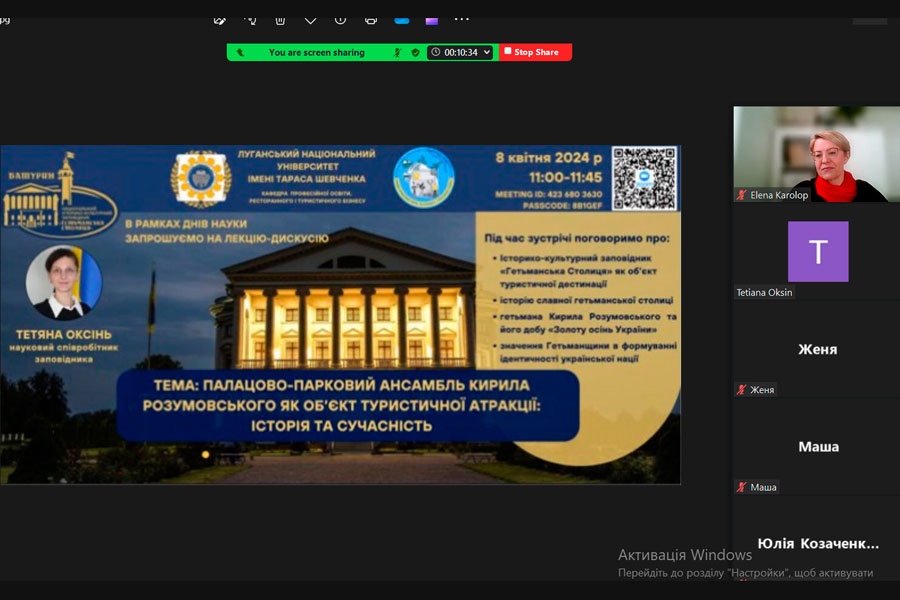Click the round blue department logo on slide
Viewport: 900px width, 600px height.
coord(424,177)
